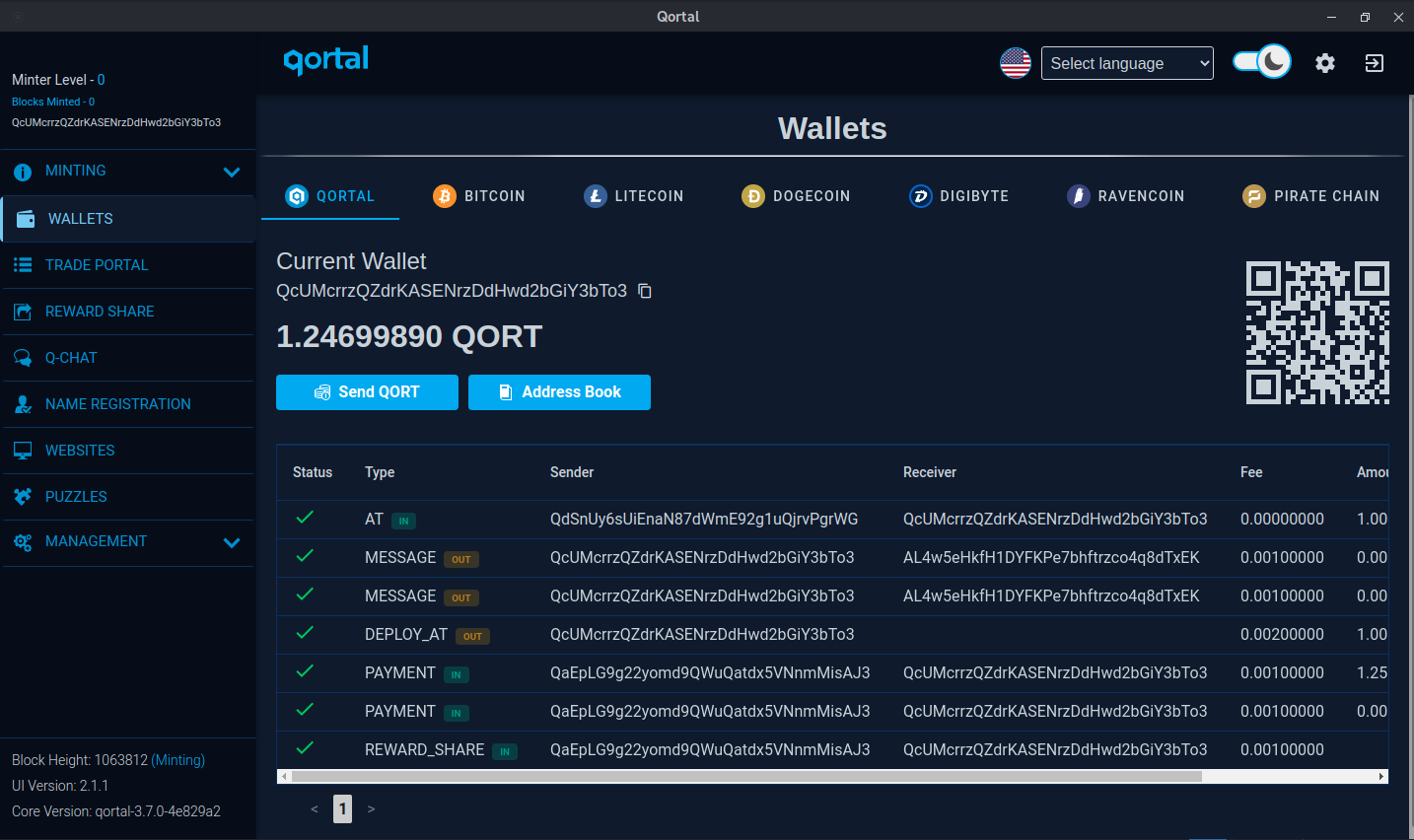
Task: Sort by the Status column header
Action: [x=313, y=472]
